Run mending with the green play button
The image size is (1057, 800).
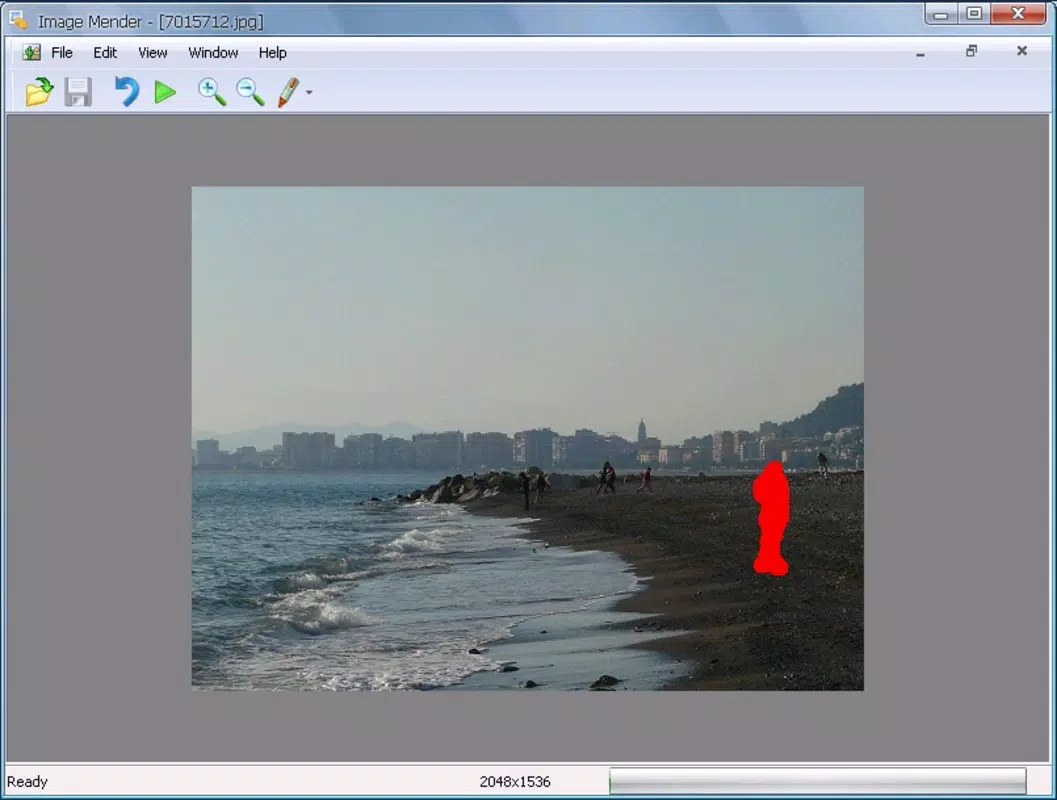(164, 92)
